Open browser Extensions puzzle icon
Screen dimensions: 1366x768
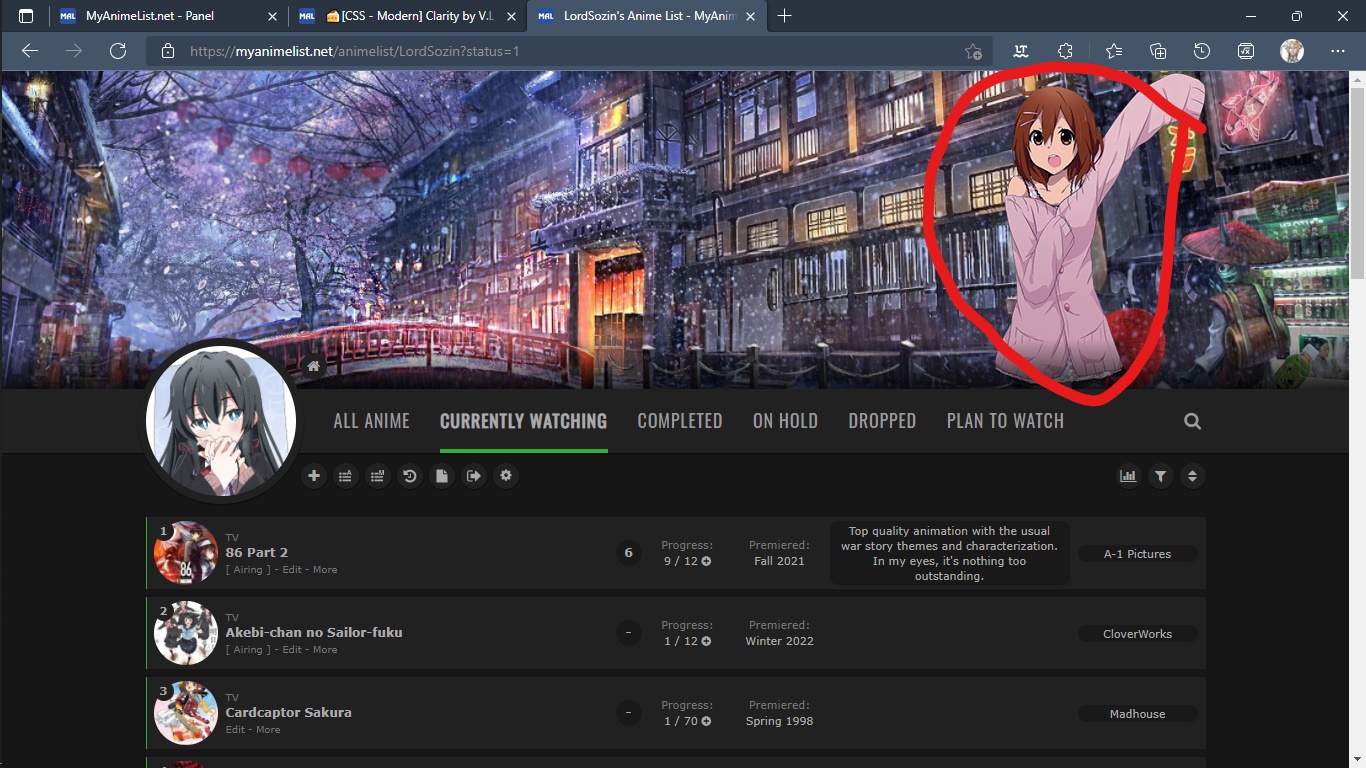point(1065,51)
